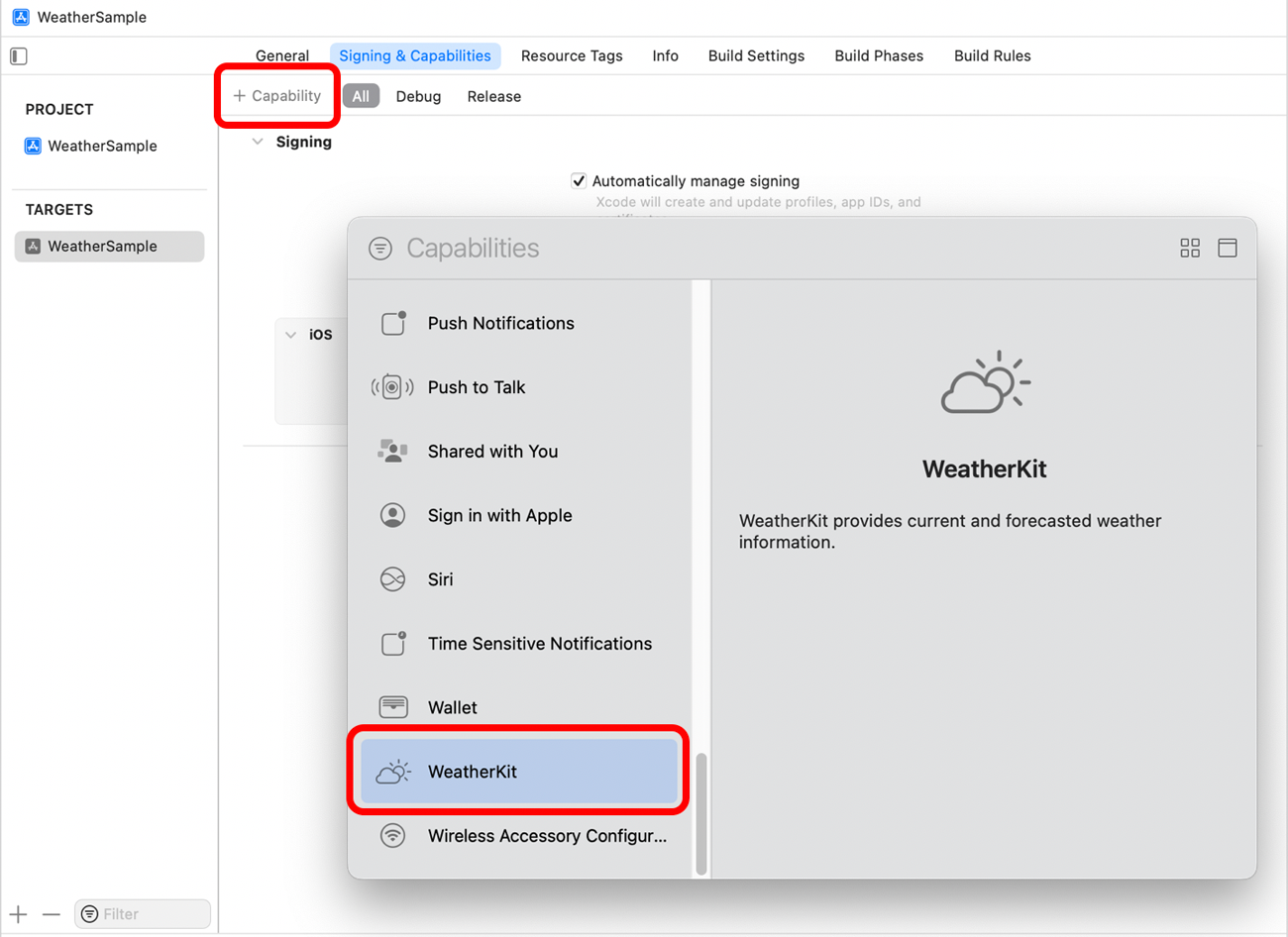The height and width of the screenshot is (937, 1288).
Task: Open the Build Phases tab
Action: click(879, 55)
